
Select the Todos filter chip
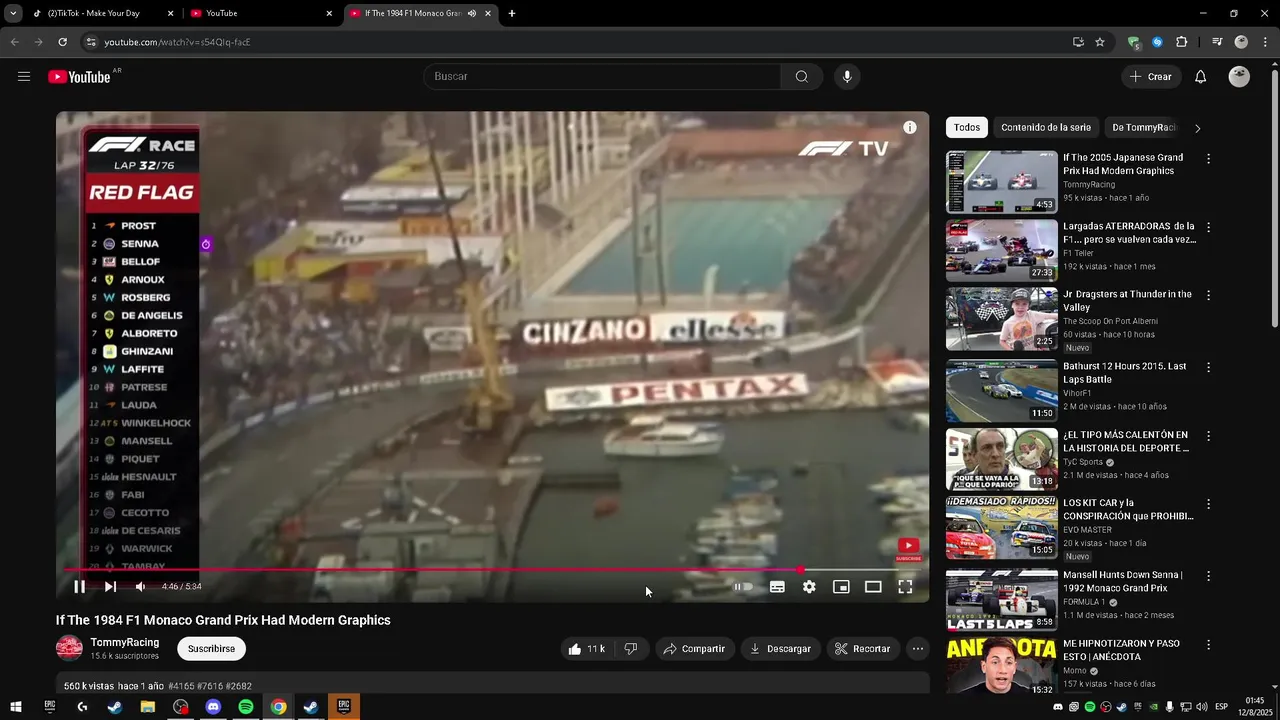(x=967, y=127)
